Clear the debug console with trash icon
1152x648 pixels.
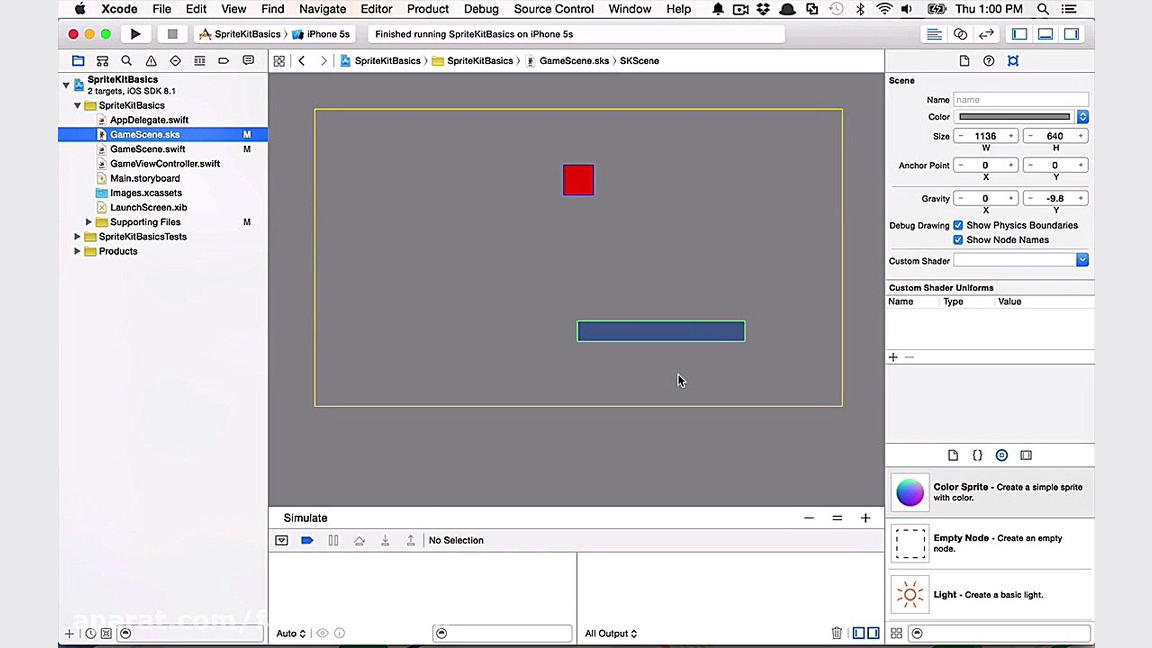point(837,633)
